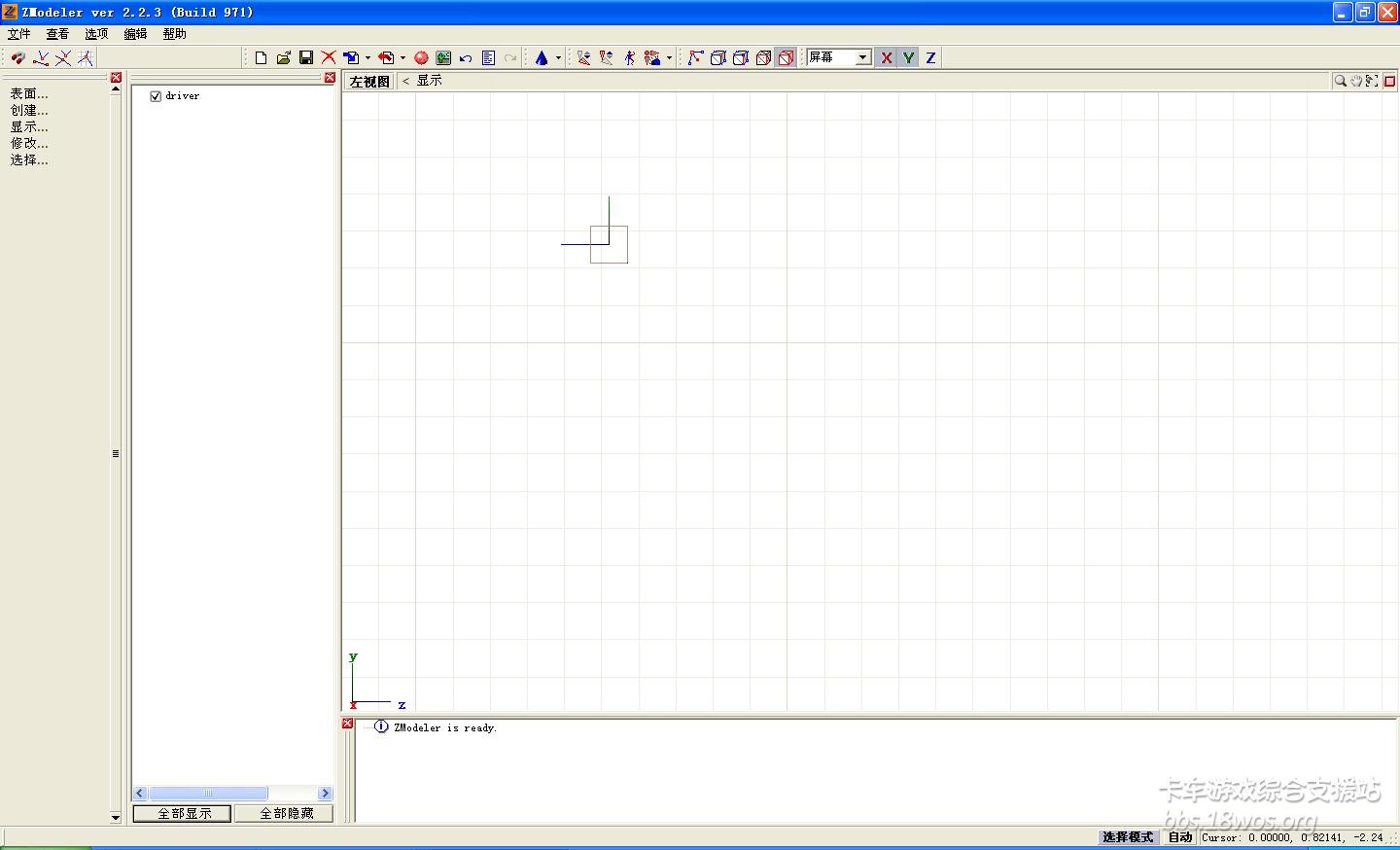Expand the 显示... command group
This screenshot has width=1400, height=850.
click(29, 126)
